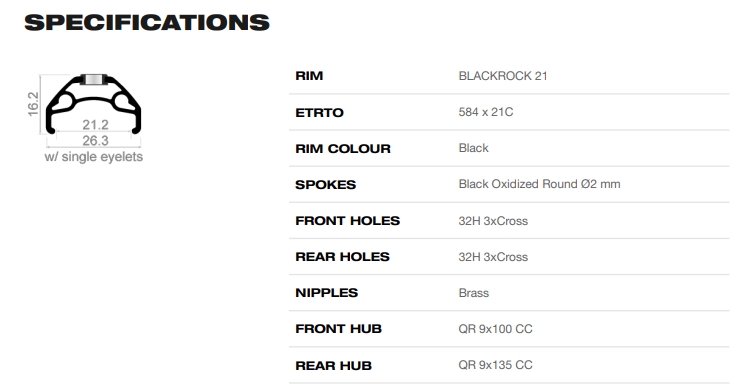Click Black Oxidized Round Ø2 mm text
Viewport: 743px width, 384px height.
[x=539, y=184]
